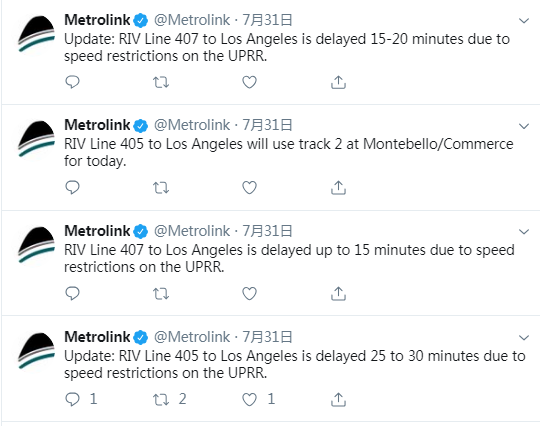Open chevron menu on 25 to 30 minutes tweet
This screenshot has width=540, height=426.
524,337
